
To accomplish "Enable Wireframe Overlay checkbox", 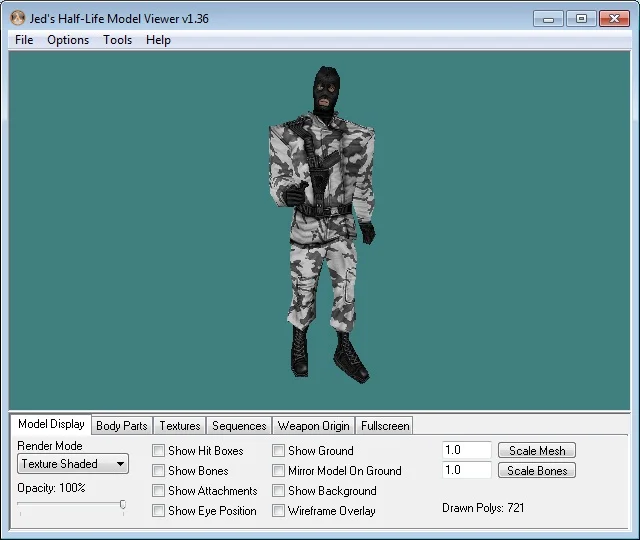I will [279, 511].
